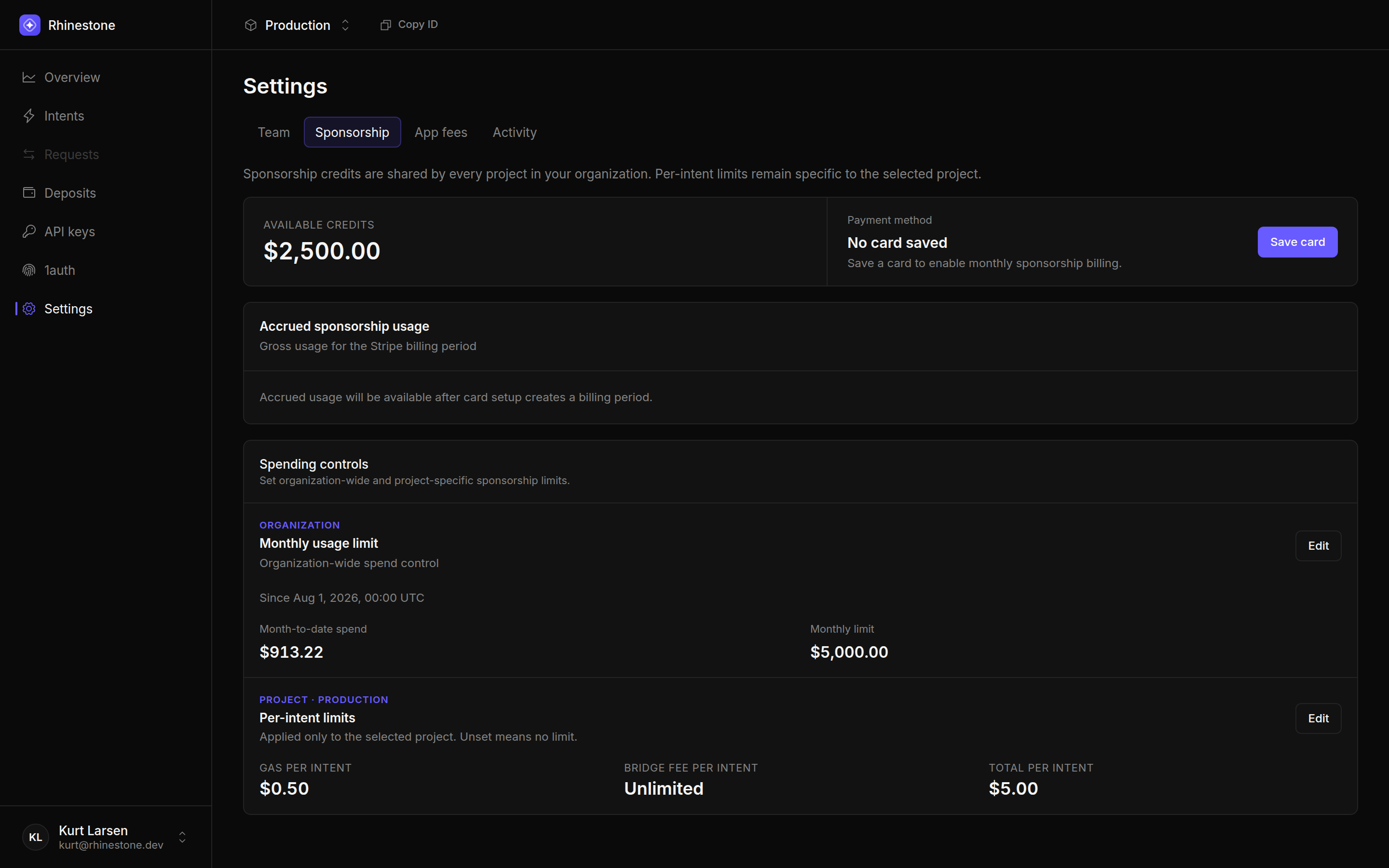Click the KL user avatar

tap(36, 837)
